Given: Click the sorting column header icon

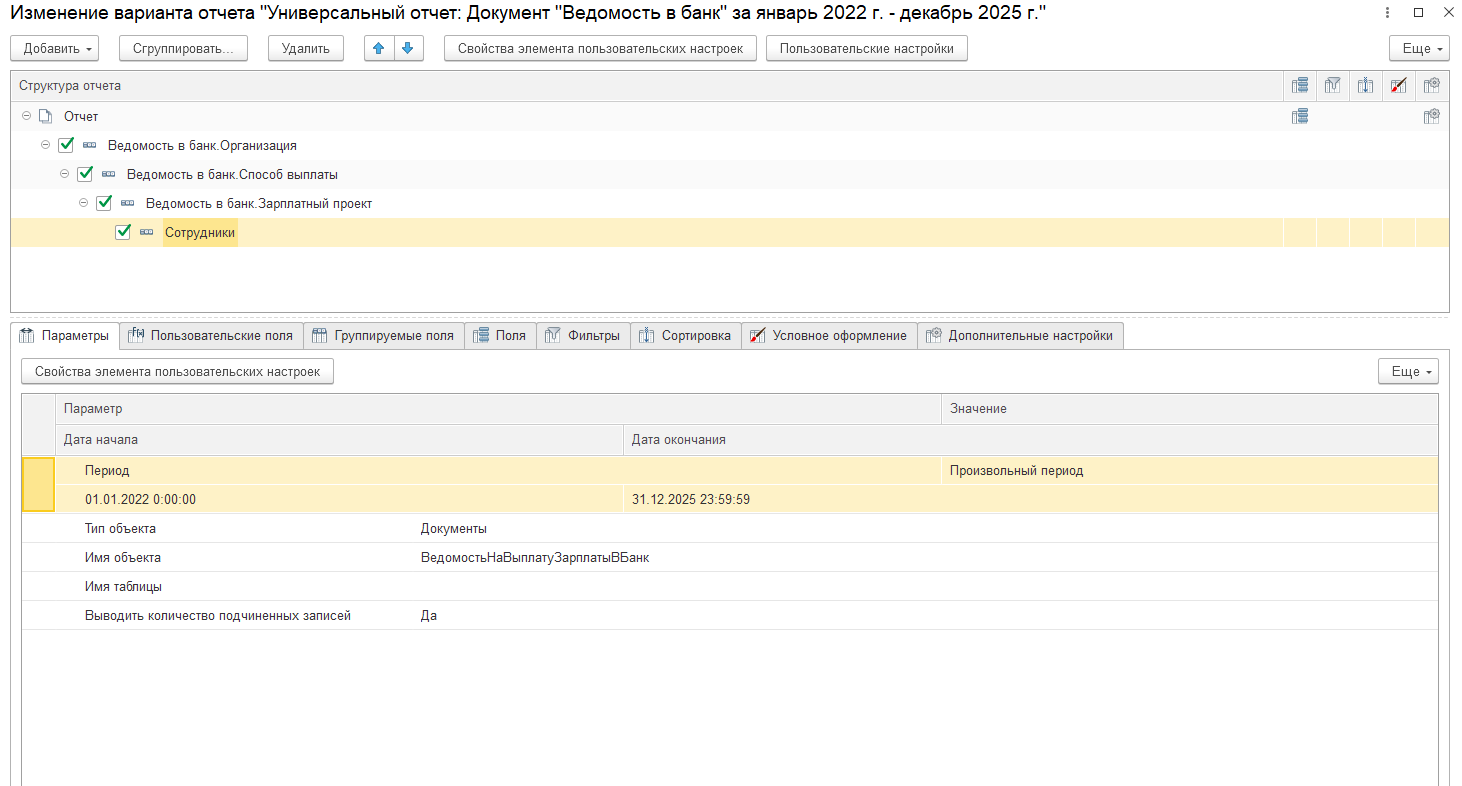Looking at the screenshot, I should (1365, 86).
